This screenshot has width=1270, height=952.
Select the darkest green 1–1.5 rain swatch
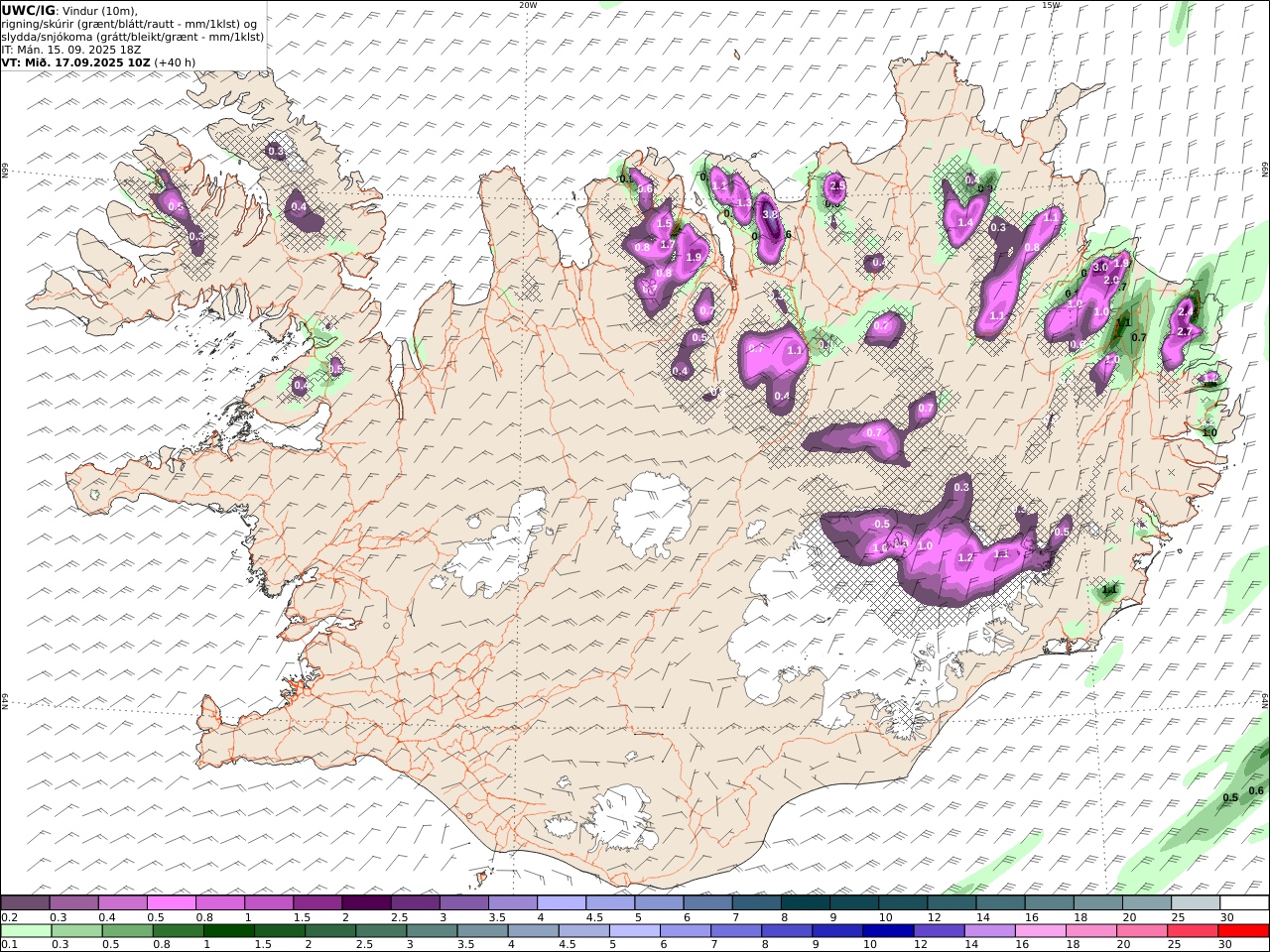(x=229, y=930)
